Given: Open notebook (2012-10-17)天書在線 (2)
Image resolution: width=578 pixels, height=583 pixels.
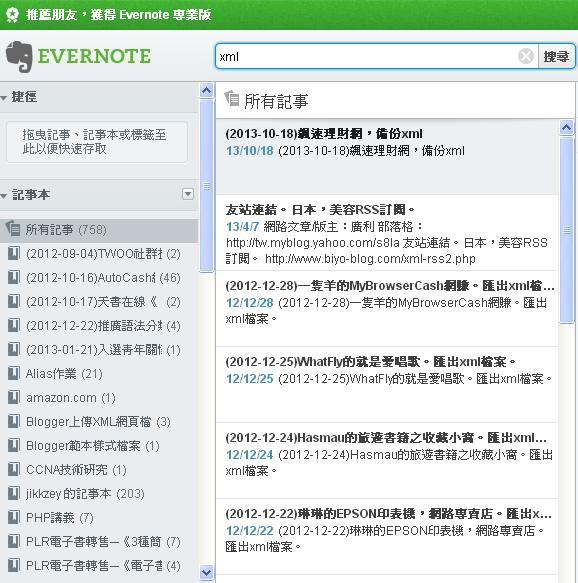Looking at the screenshot, I should point(99,302).
